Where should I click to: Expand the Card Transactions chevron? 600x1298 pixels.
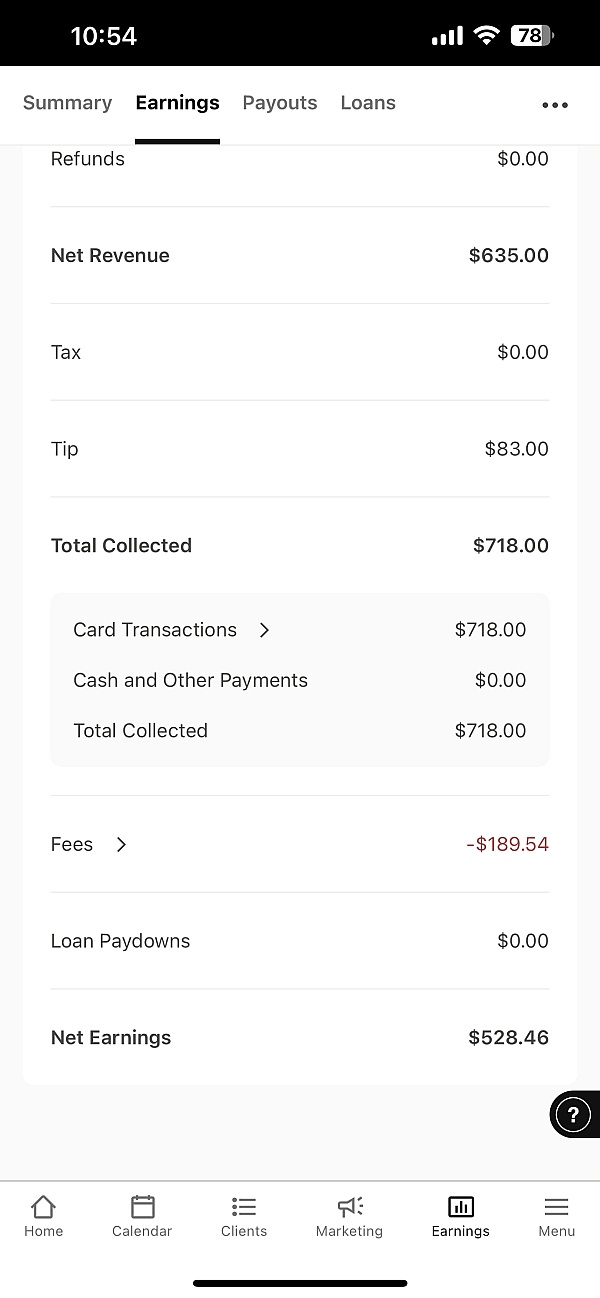click(x=265, y=630)
